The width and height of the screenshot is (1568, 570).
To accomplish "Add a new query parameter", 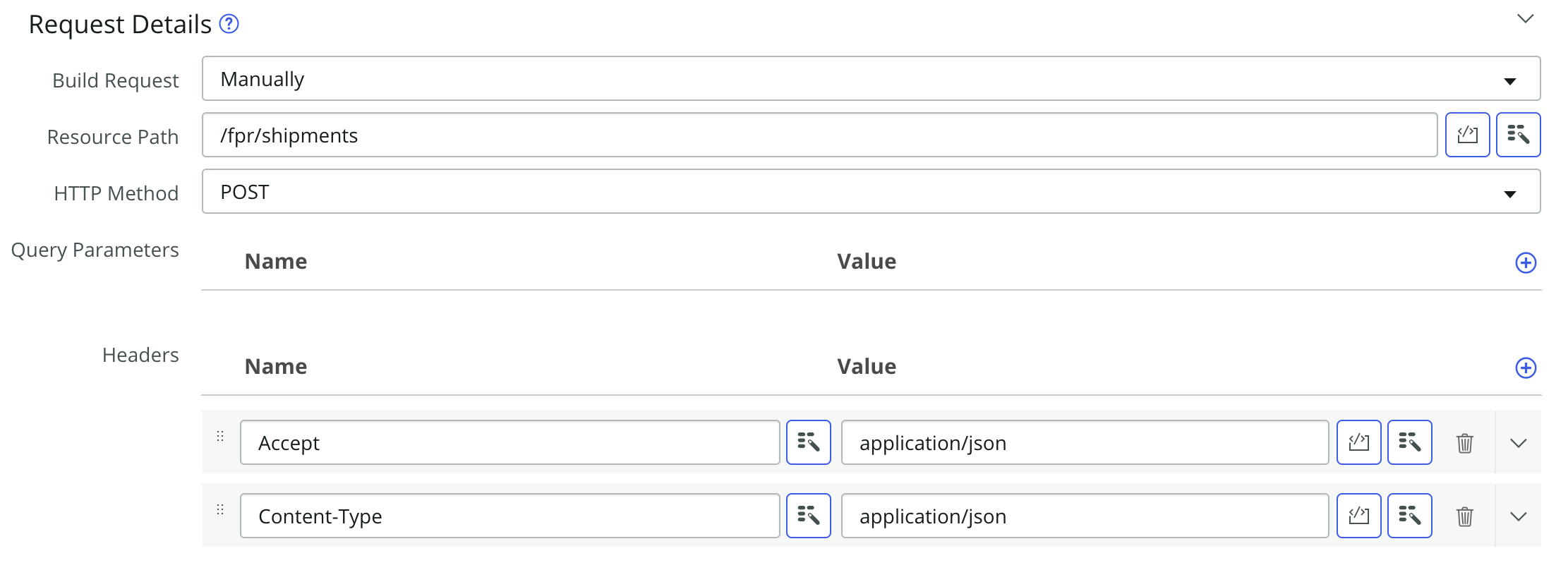I will tap(1526, 262).
